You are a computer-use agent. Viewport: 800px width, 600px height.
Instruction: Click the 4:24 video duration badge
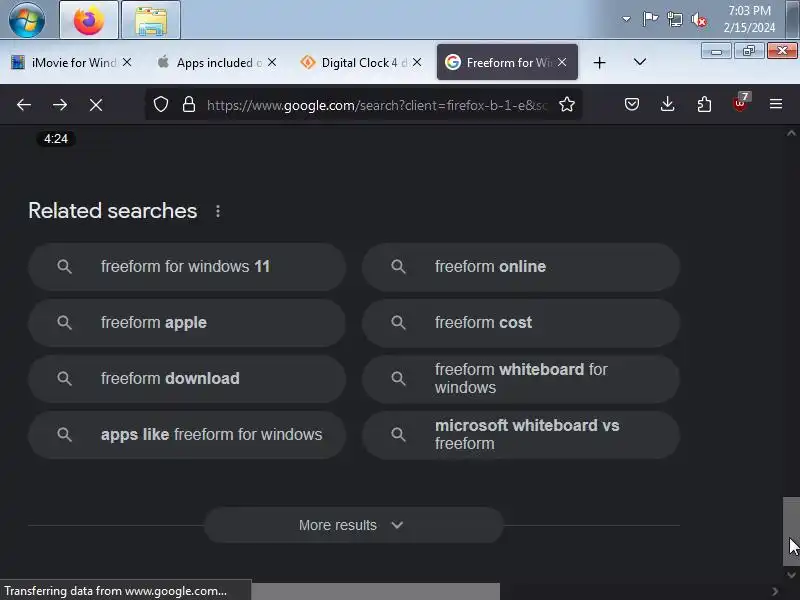pyautogui.click(x=56, y=139)
